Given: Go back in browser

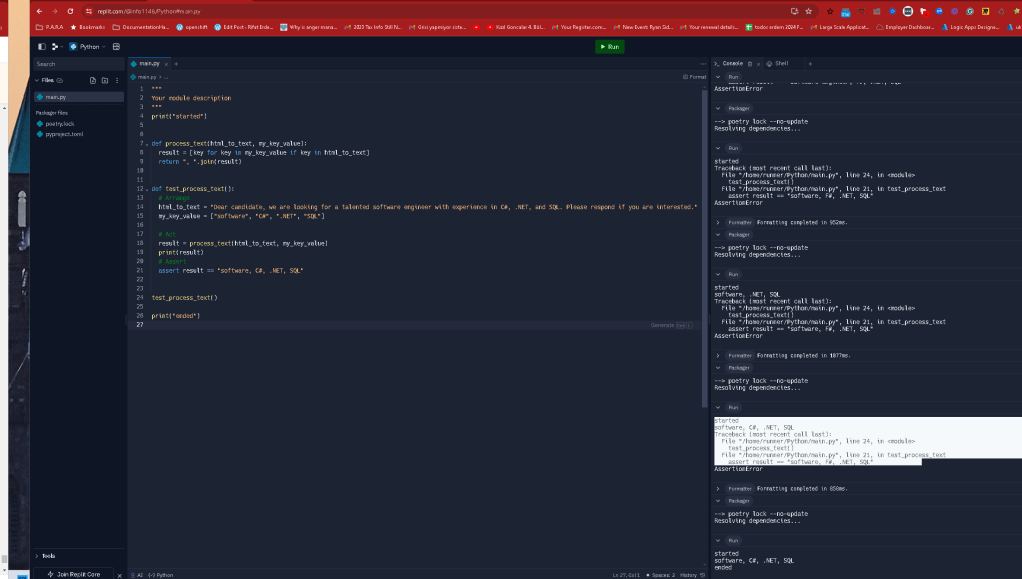Looking at the screenshot, I should coord(39,11).
